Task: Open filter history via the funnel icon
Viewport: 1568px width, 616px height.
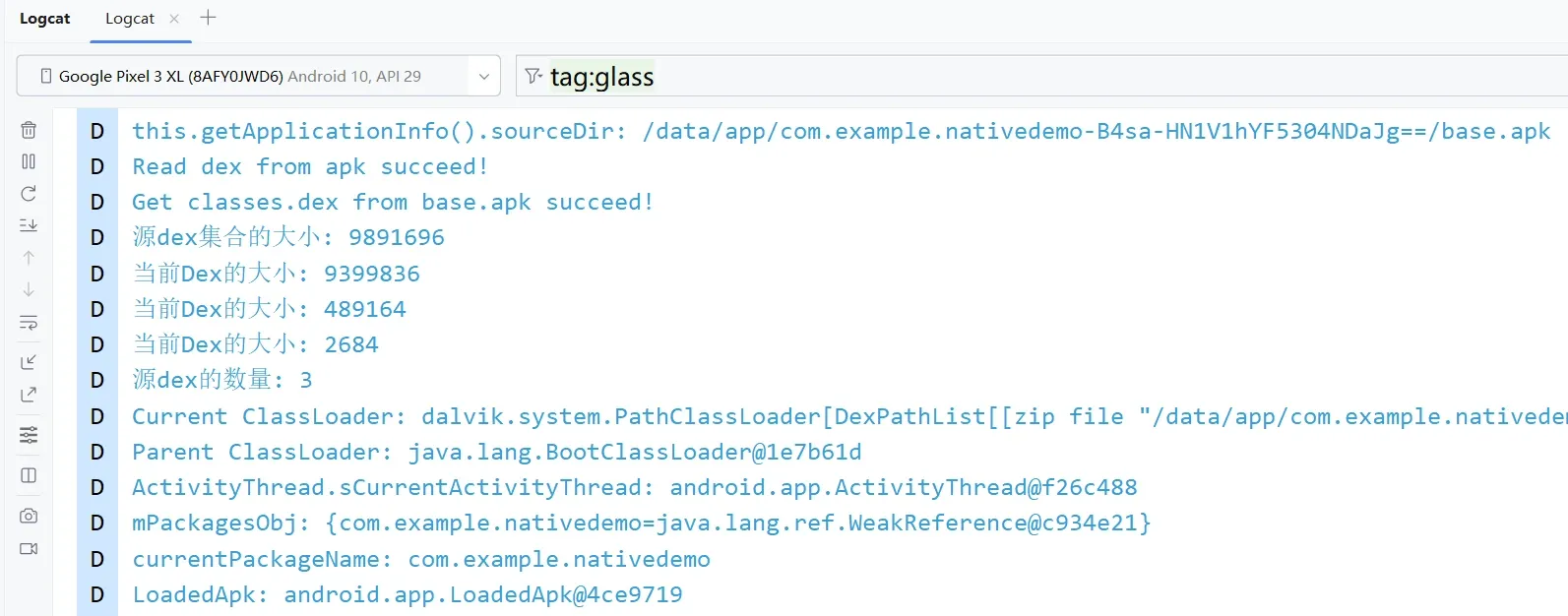Action: tap(533, 76)
